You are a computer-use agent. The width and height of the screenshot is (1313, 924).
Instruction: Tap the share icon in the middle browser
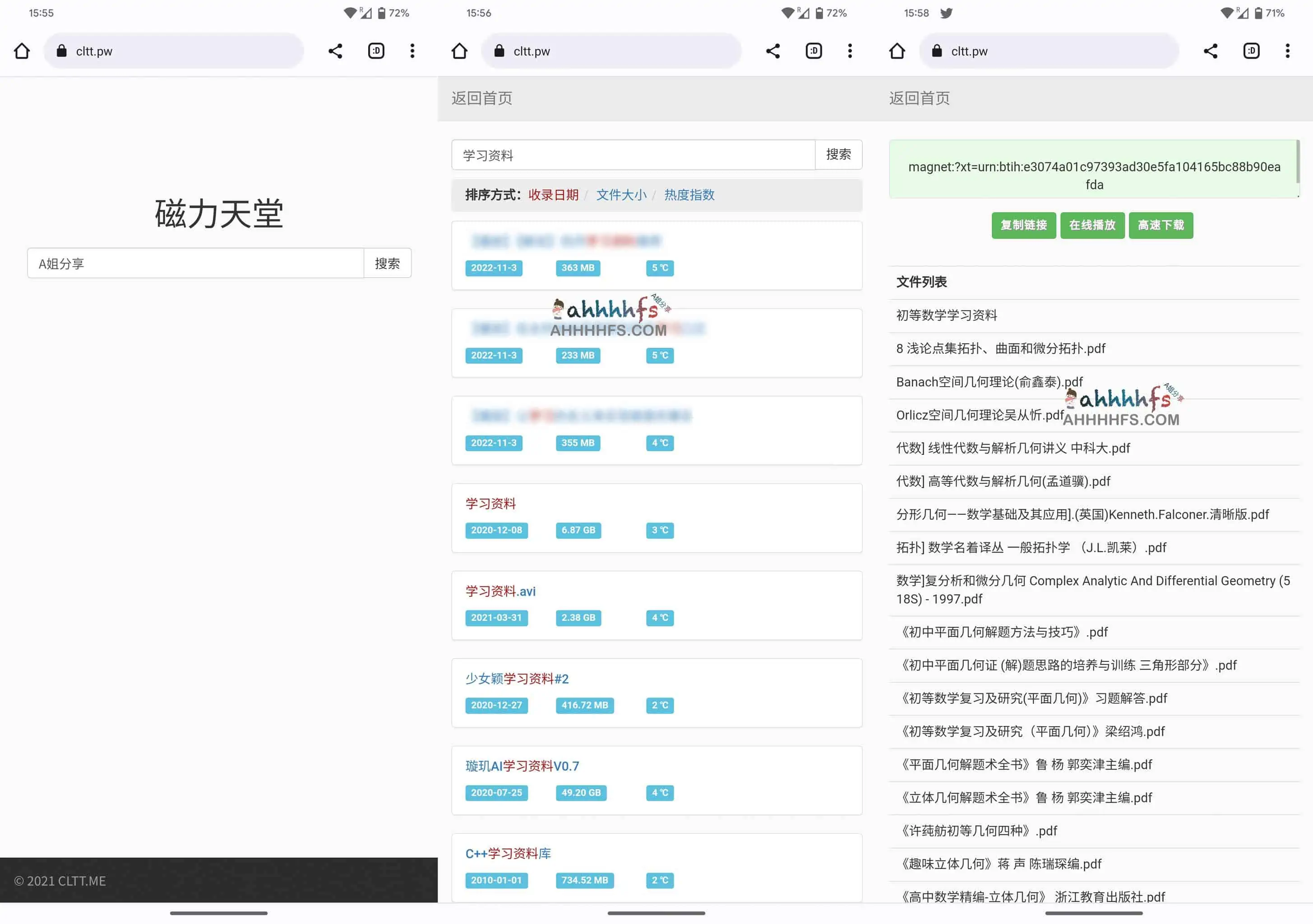point(773,51)
